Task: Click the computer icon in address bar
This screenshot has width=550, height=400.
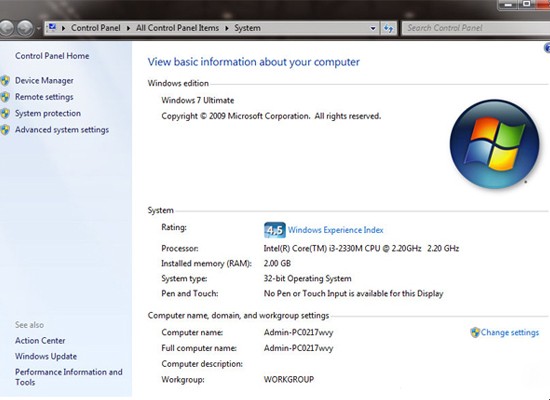Action: pyautogui.click(x=52, y=27)
